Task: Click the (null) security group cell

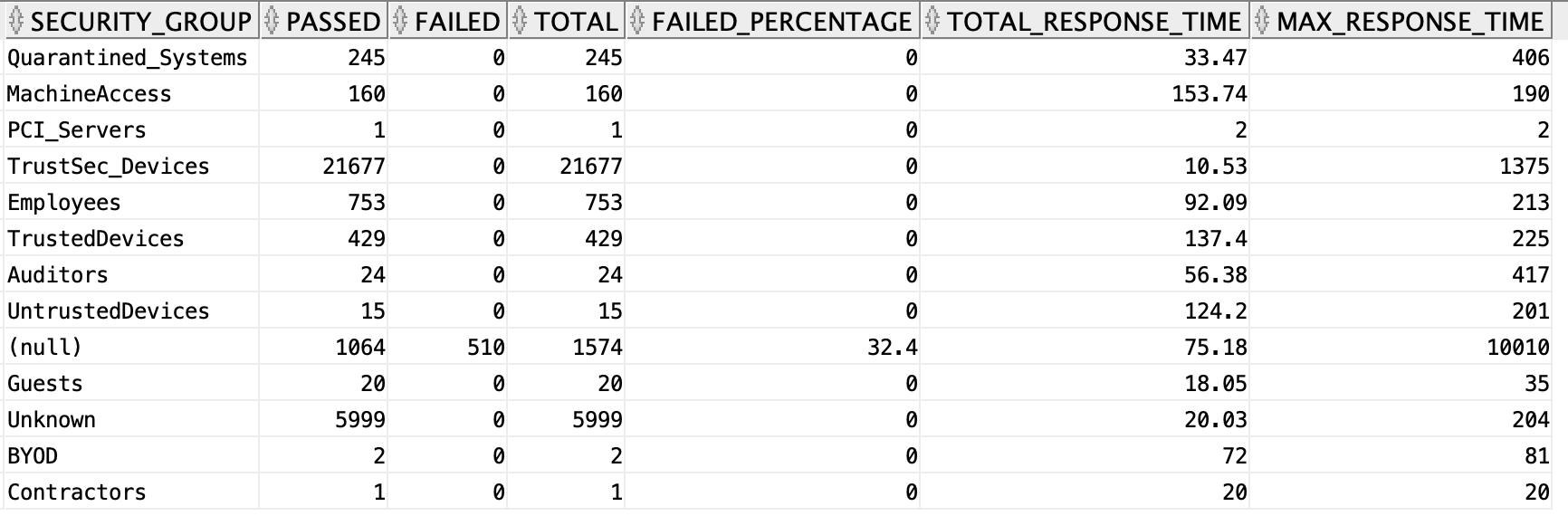Action: (131, 348)
